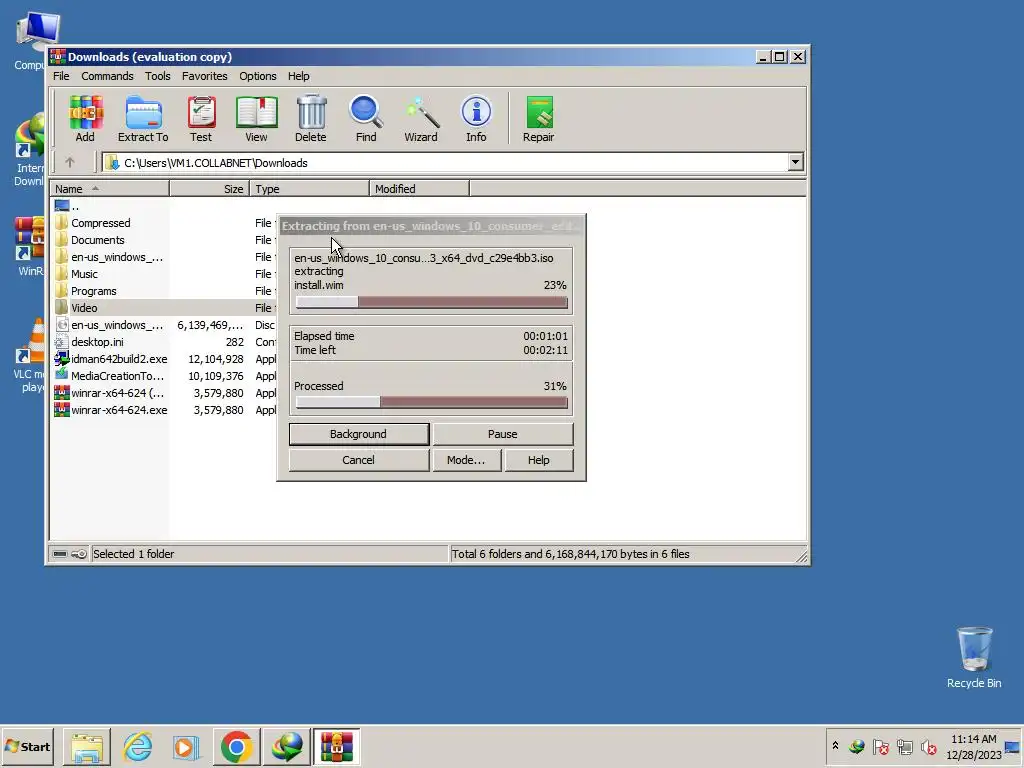
Task: Cancel the extraction
Action: [359, 460]
